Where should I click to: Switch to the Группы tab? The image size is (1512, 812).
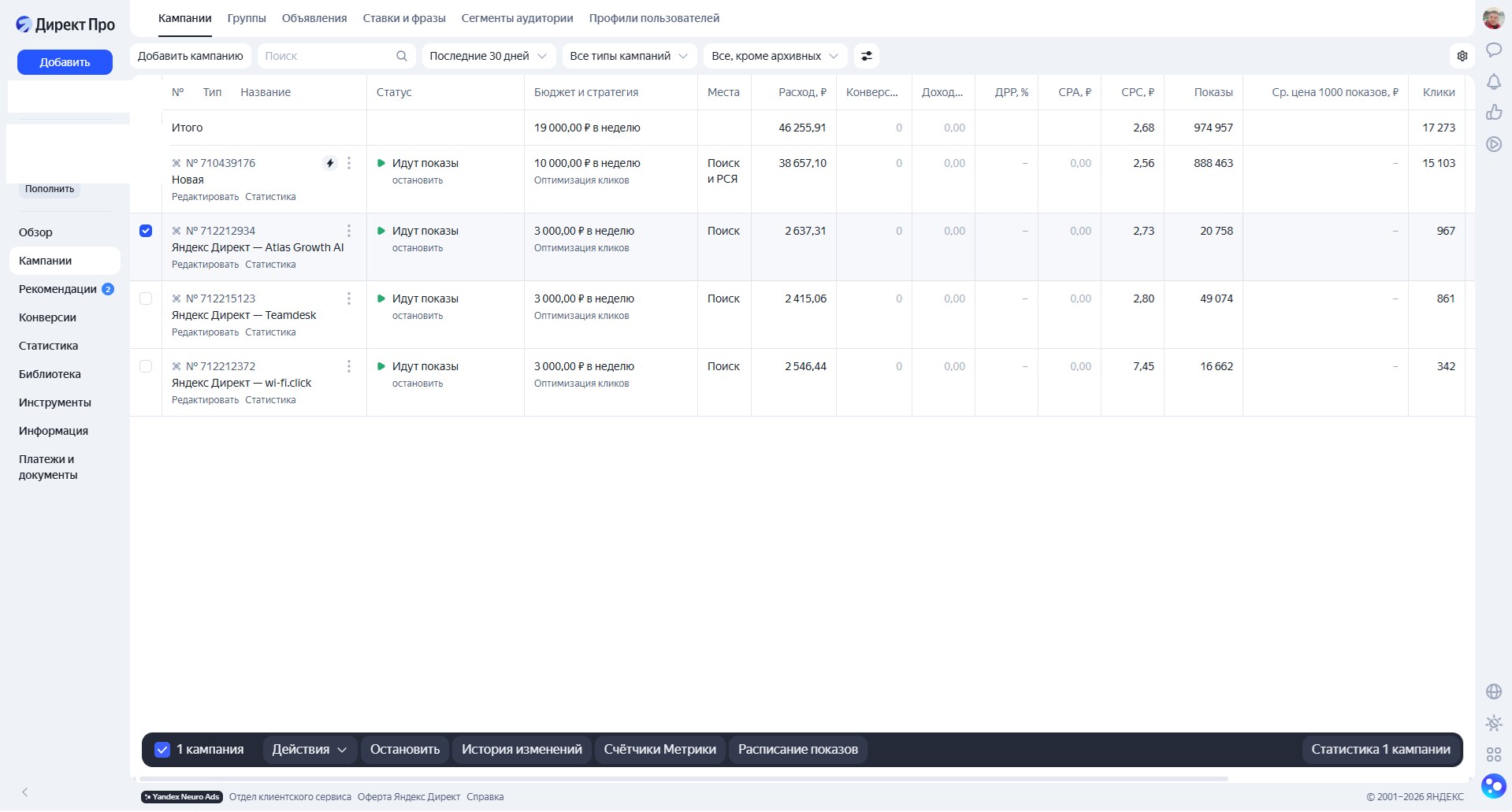247,18
